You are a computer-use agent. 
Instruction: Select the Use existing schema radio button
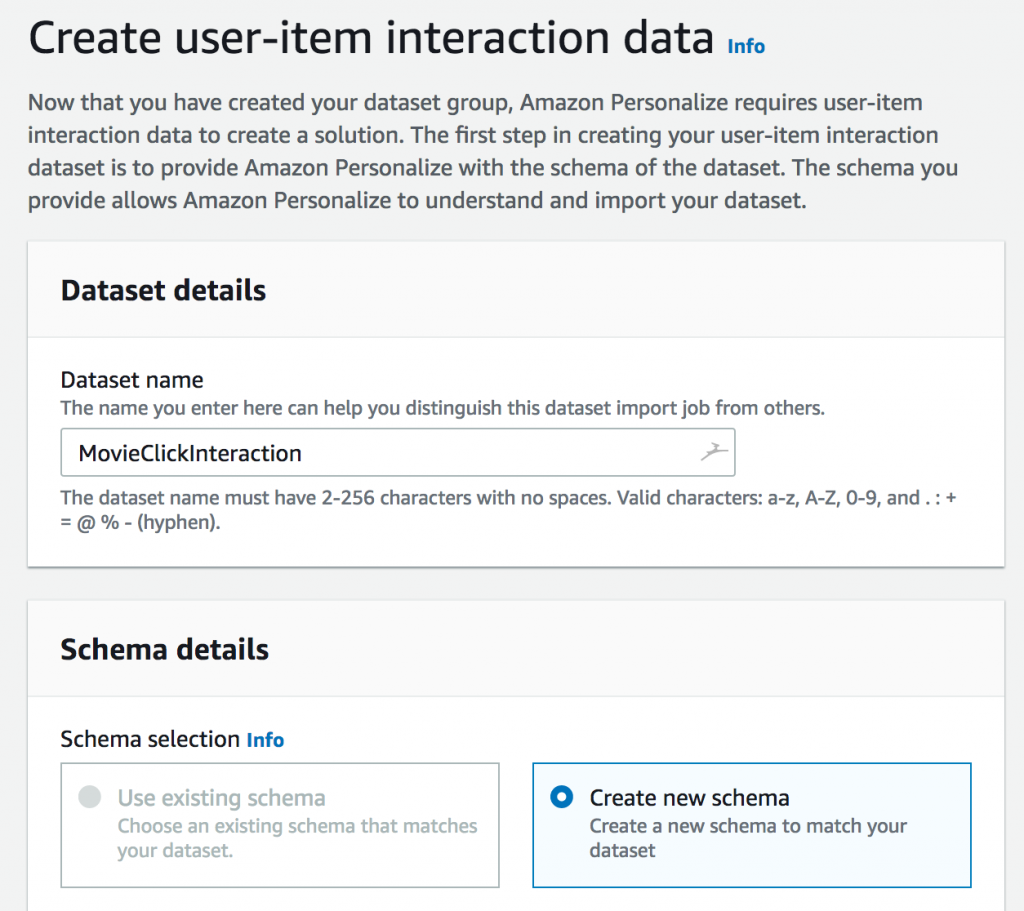point(90,797)
